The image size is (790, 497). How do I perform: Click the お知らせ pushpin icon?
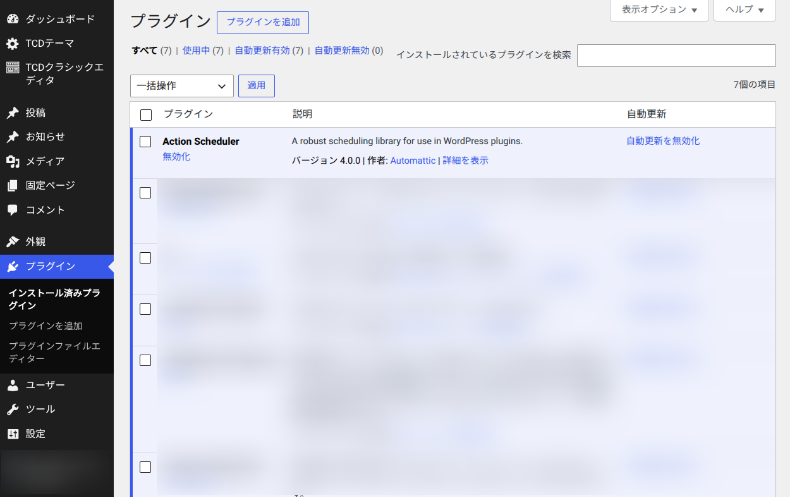[13, 137]
